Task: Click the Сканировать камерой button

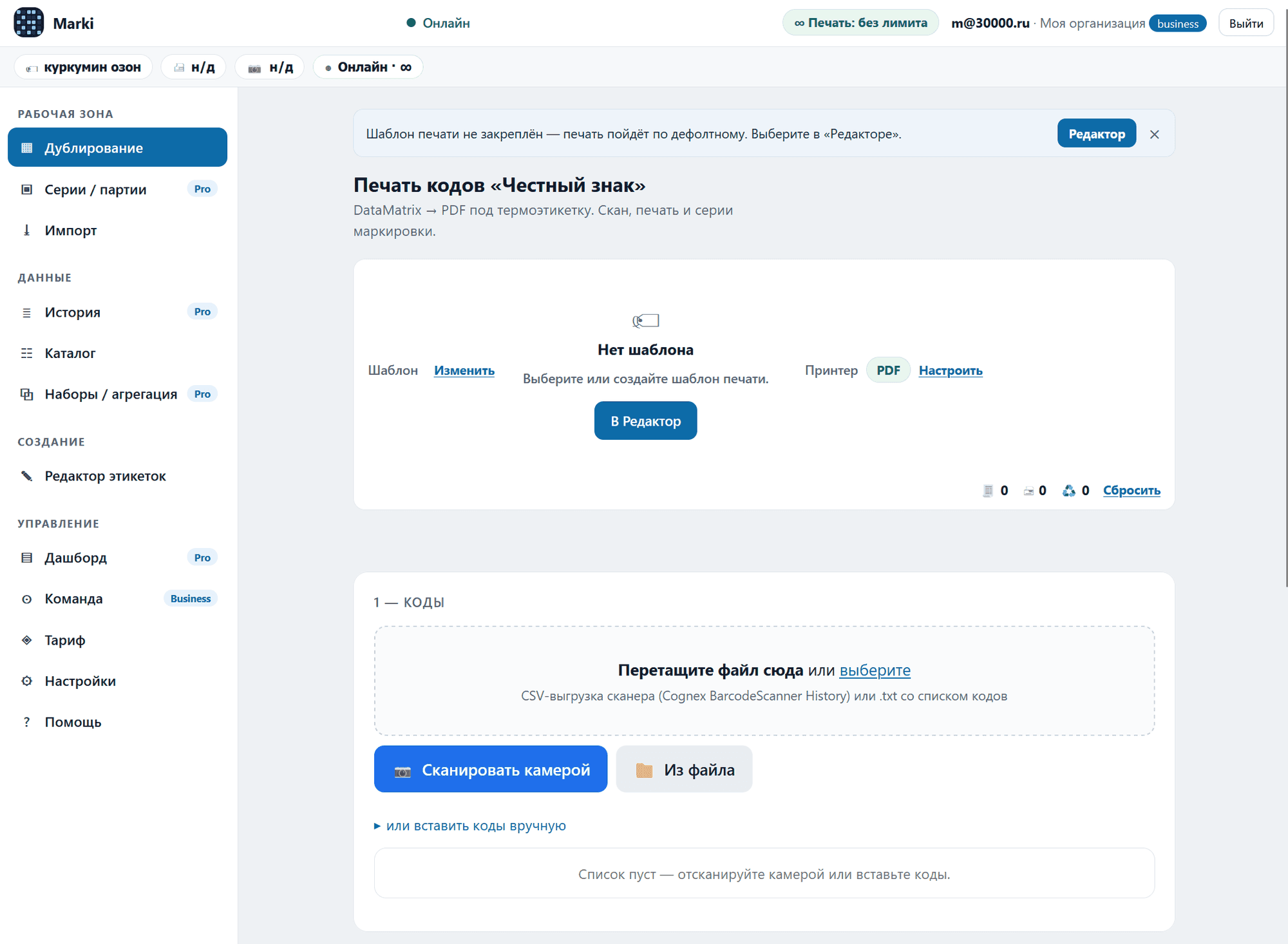Action: (491, 769)
